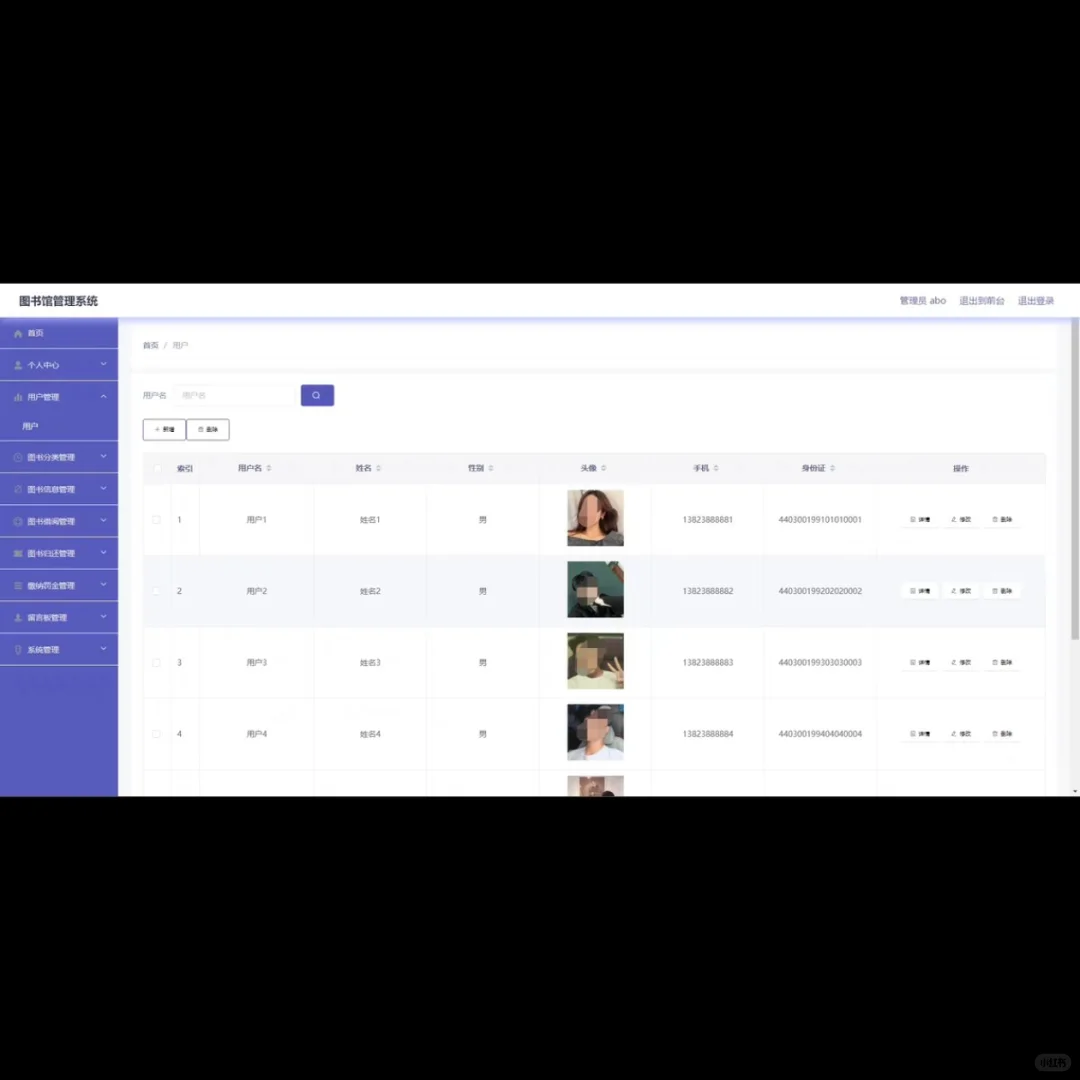Sort by the 用户名 column sort arrows
The image size is (1080, 1080).
tap(269, 468)
